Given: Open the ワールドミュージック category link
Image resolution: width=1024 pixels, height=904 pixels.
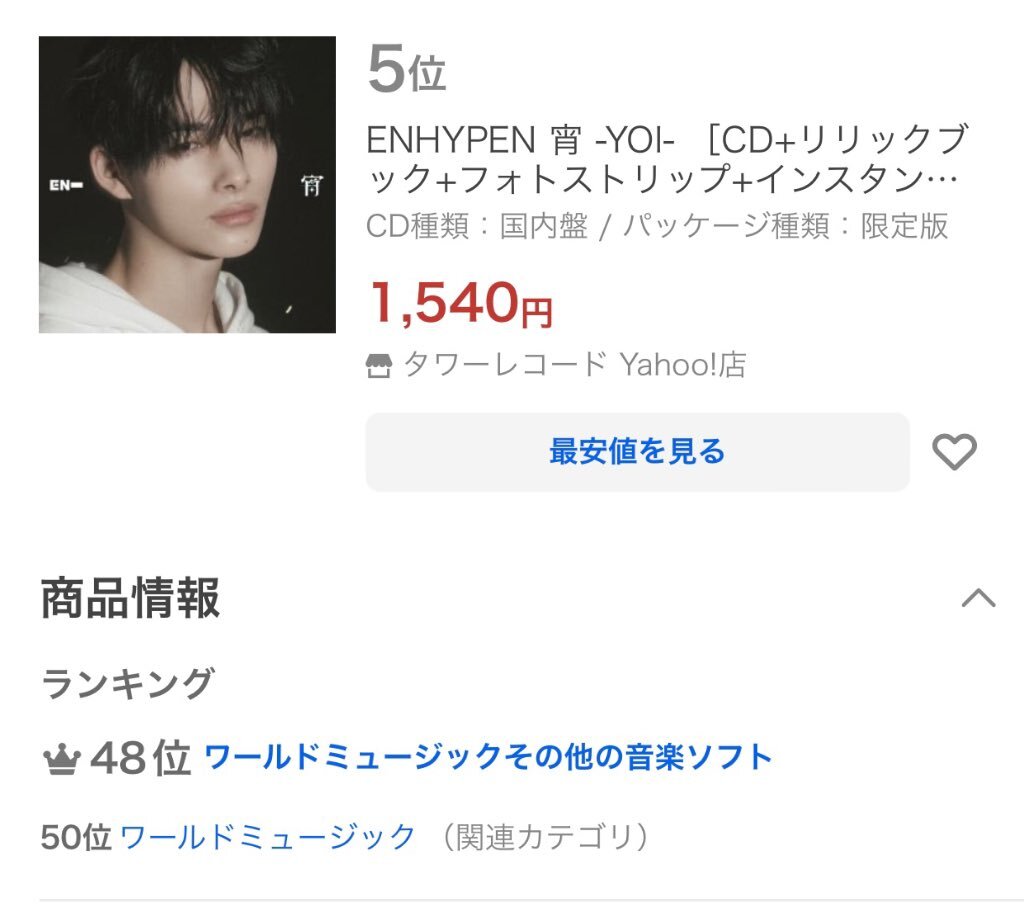Looking at the screenshot, I should (x=268, y=837).
